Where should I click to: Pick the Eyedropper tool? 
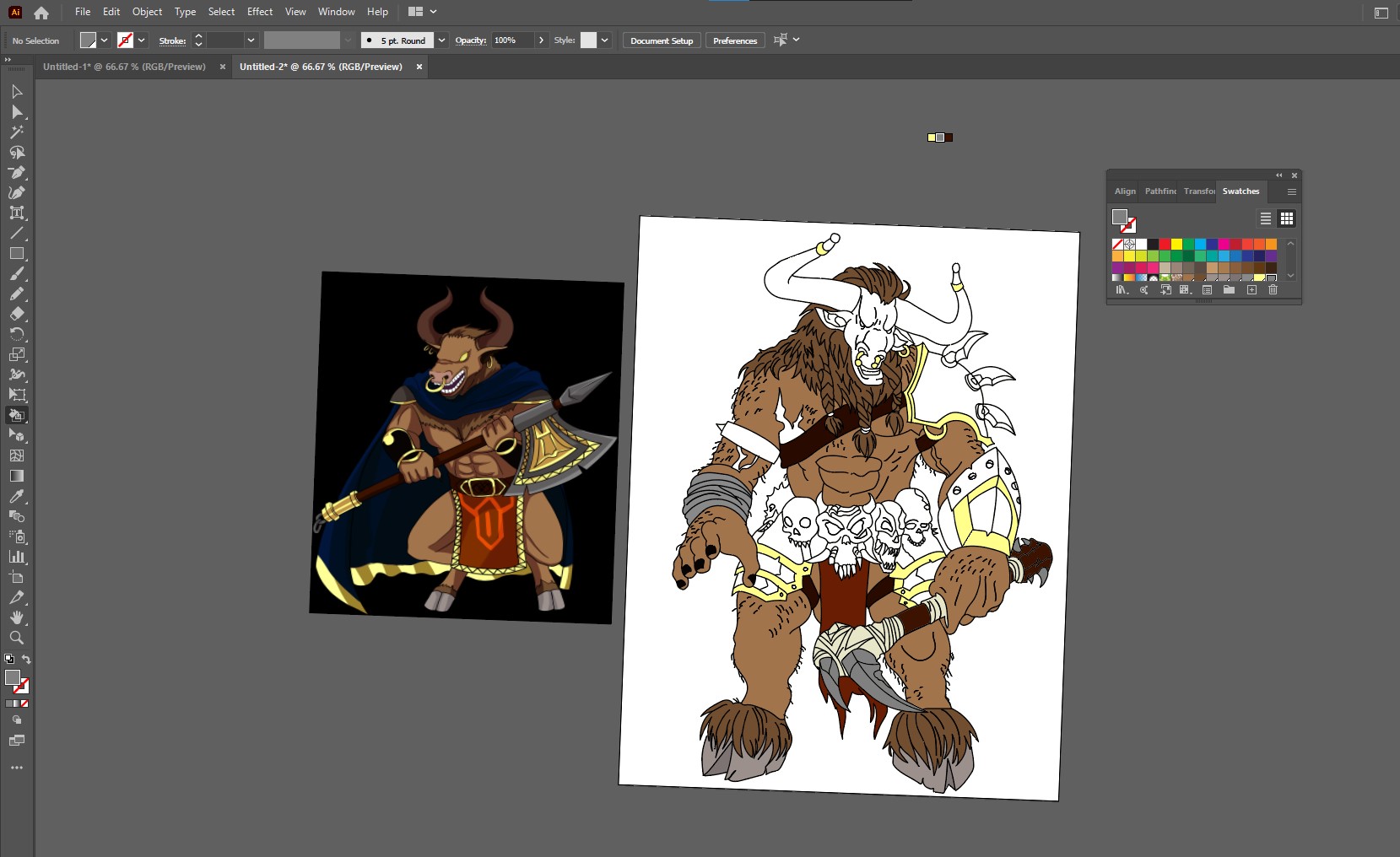click(x=17, y=496)
